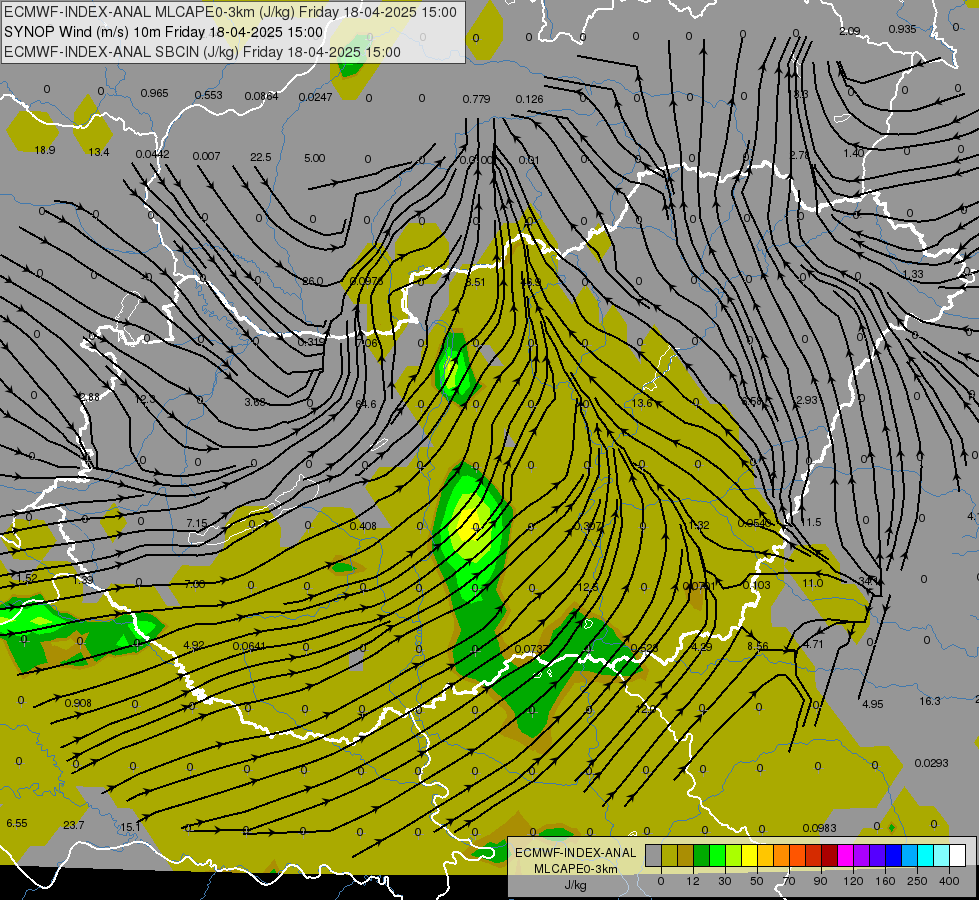The height and width of the screenshot is (900, 979).
Task: Click the 'J/kg' unit label in legend
Action: pos(575,885)
